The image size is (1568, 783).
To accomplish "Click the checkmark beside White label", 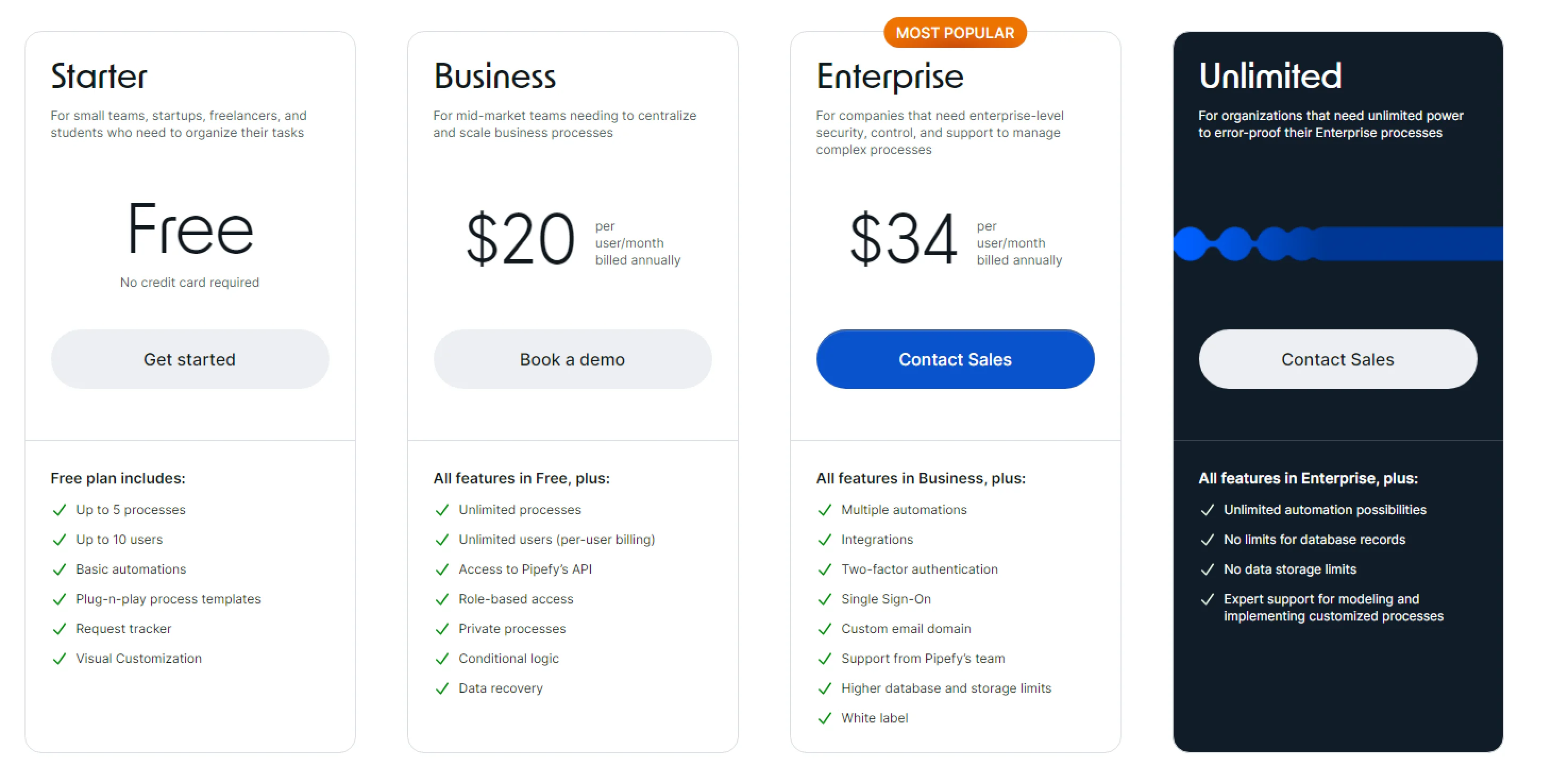I will (825, 718).
